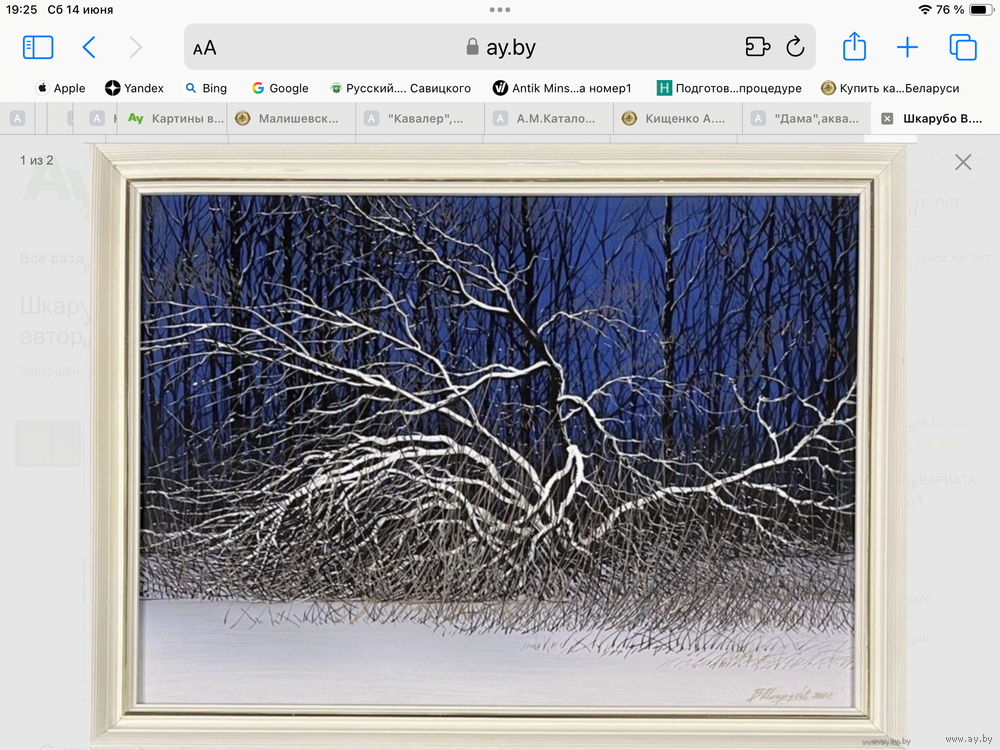Open the Google bookmark
The height and width of the screenshot is (750, 1000).
click(280, 88)
